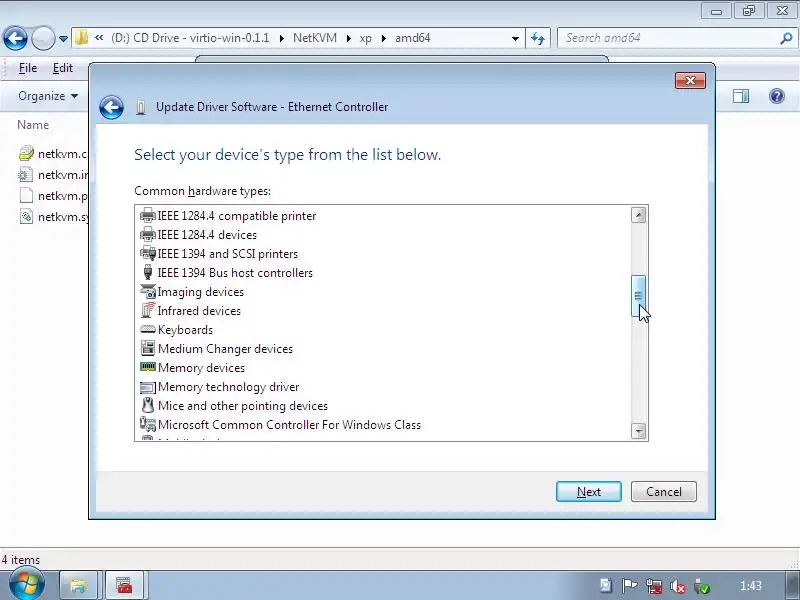This screenshot has height=600, width=800.
Task: Open Explorer help question mark icon
Action: [x=777, y=96]
